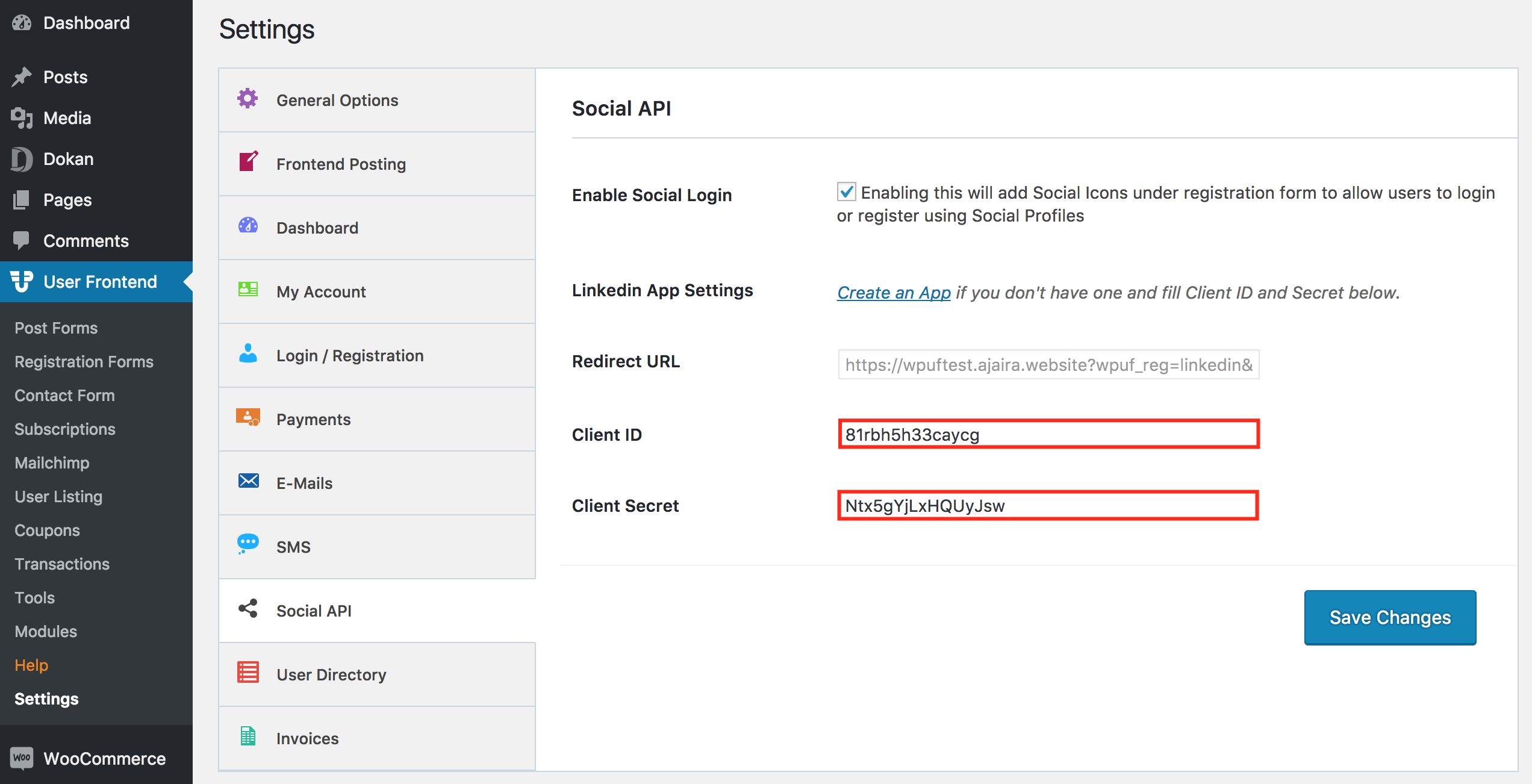1532x784 pixels.
Task: Open the WooCommerce menu label
Action: (105, 759)
